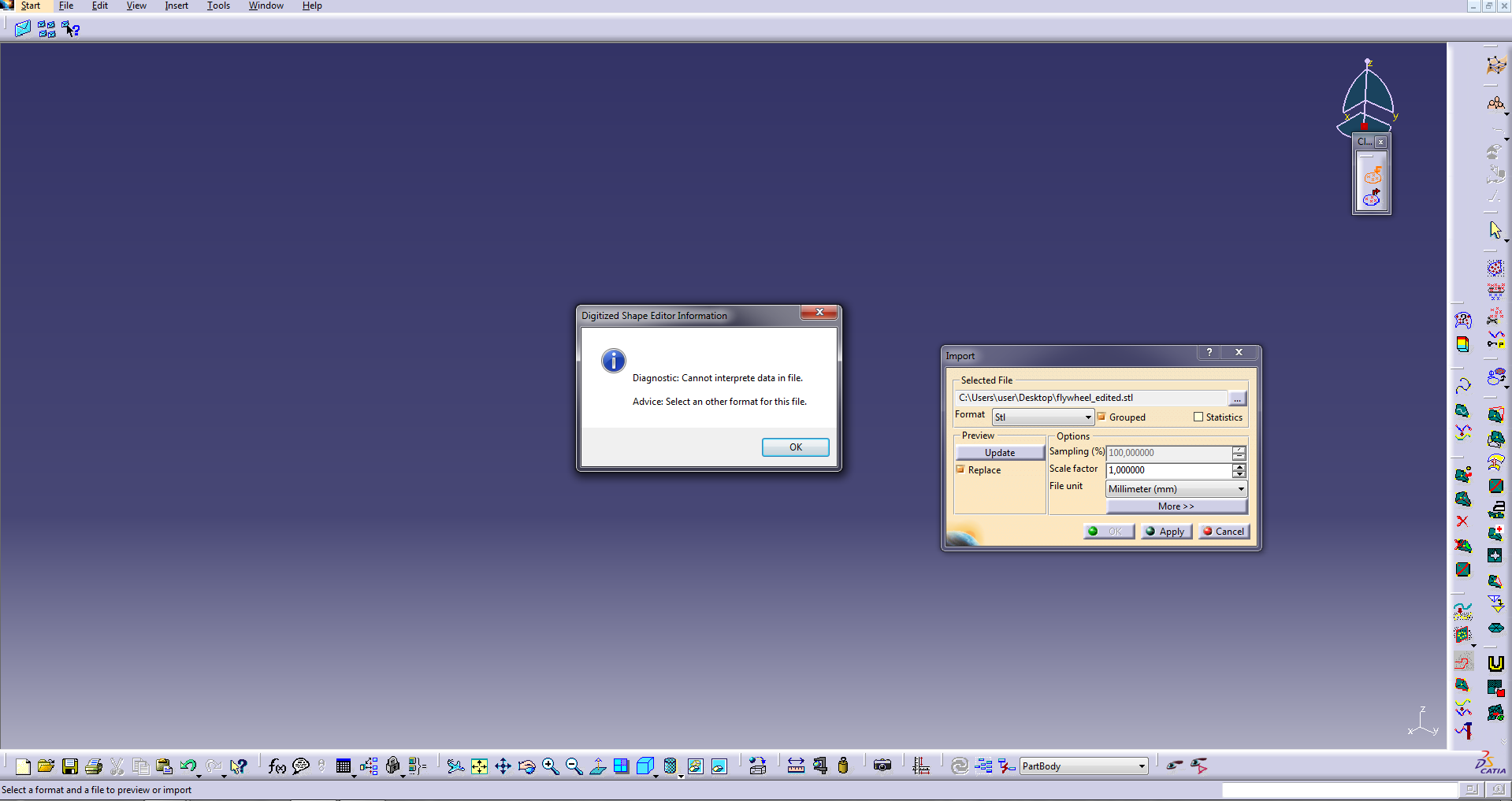Click the Hide/Show eye icon
Image resolution: width=1512 pixels, height=801 pixels.
1175,766
